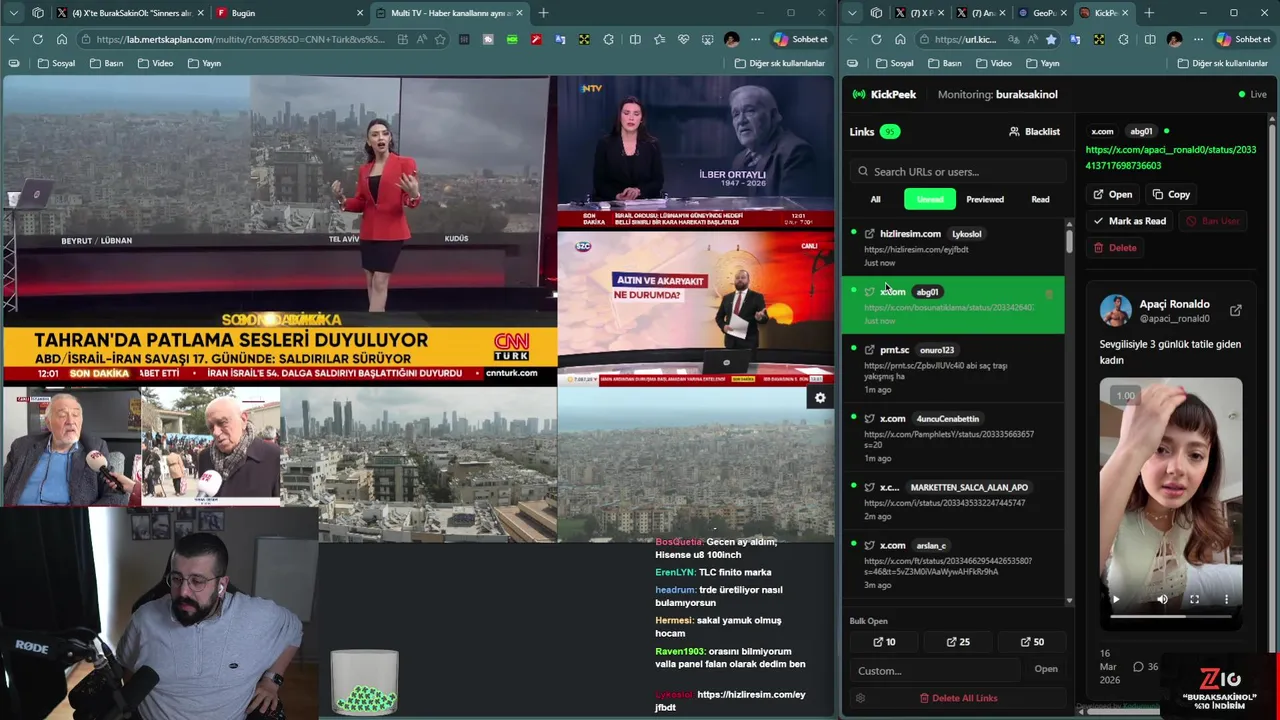Open split screen icon in left browser
Image resolution: width=1280 pixels, height=720 pixels.
pos(635,39)
